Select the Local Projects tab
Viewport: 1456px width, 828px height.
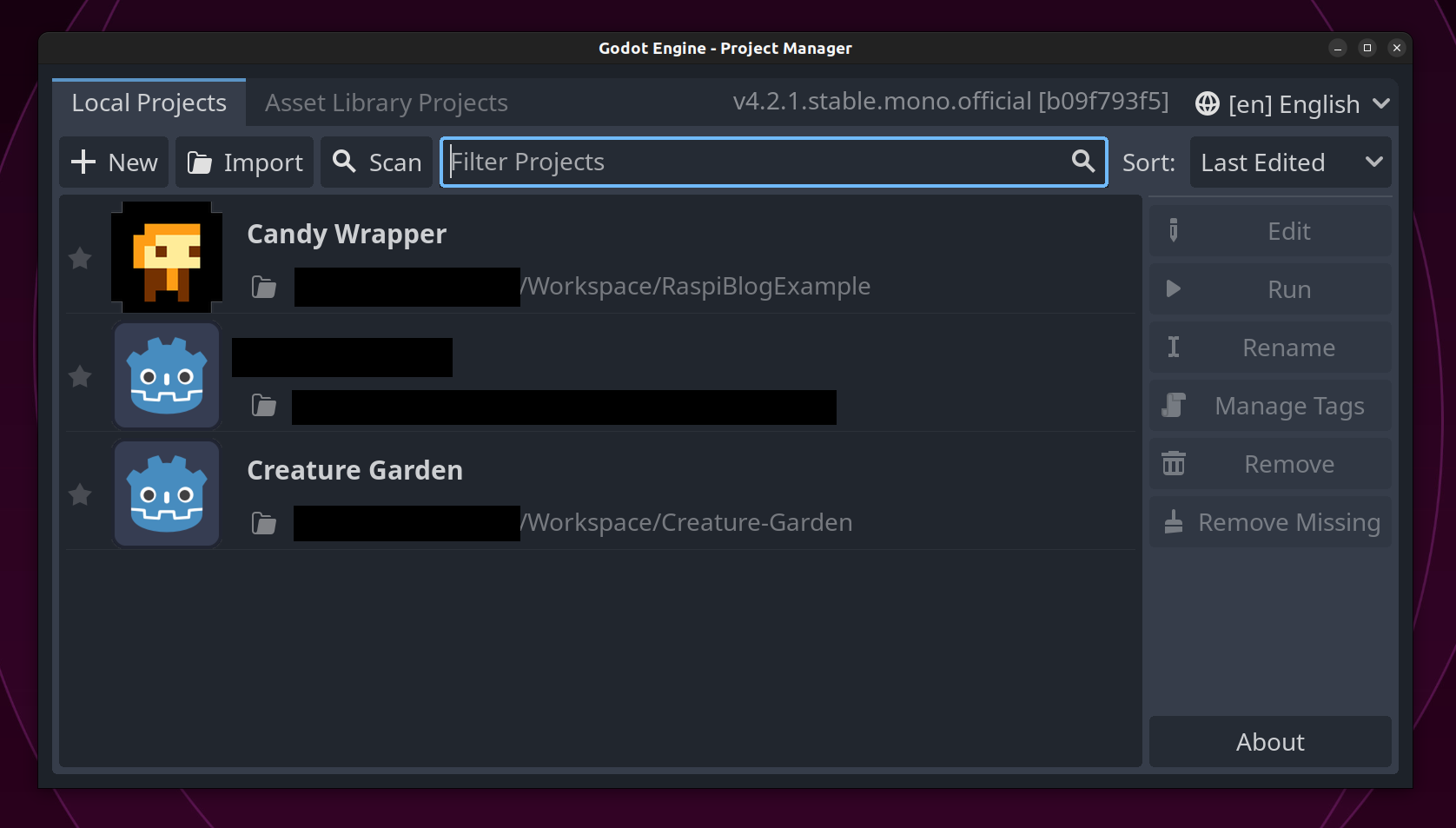(149, 103)
